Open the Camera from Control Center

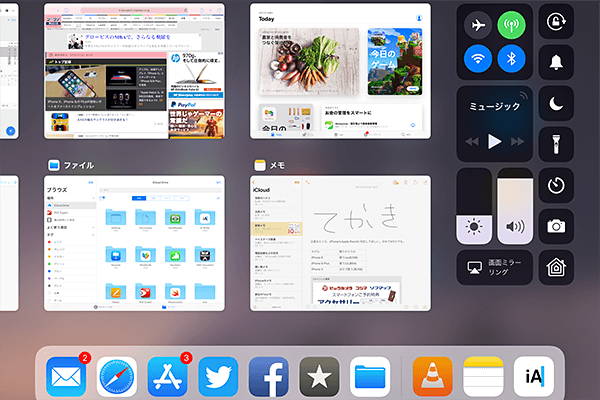[556, 226]
